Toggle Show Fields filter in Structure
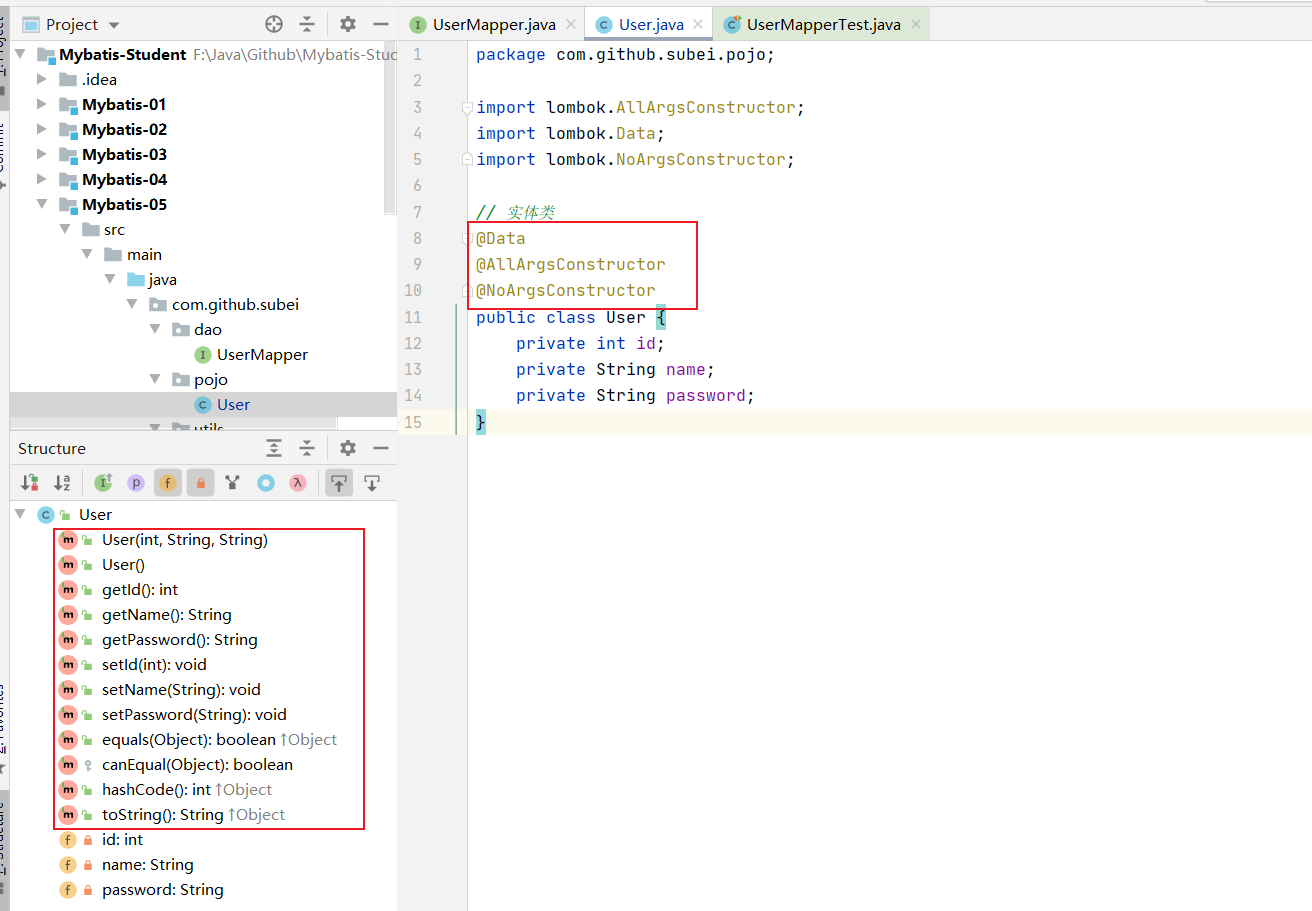Screen dimensions: 1312x911 coord(168,483)
